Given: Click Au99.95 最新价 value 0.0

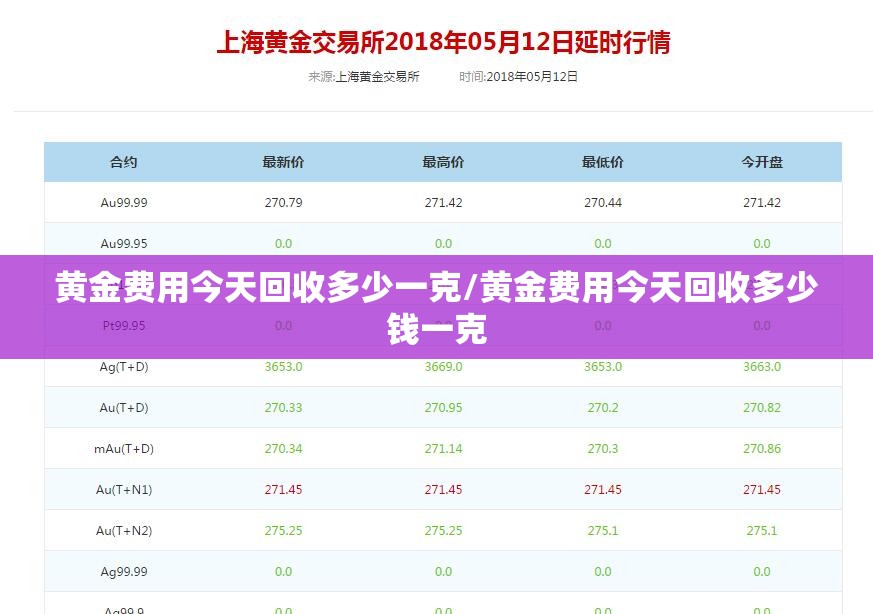Looking at the screenshot, I should [283, 243].
